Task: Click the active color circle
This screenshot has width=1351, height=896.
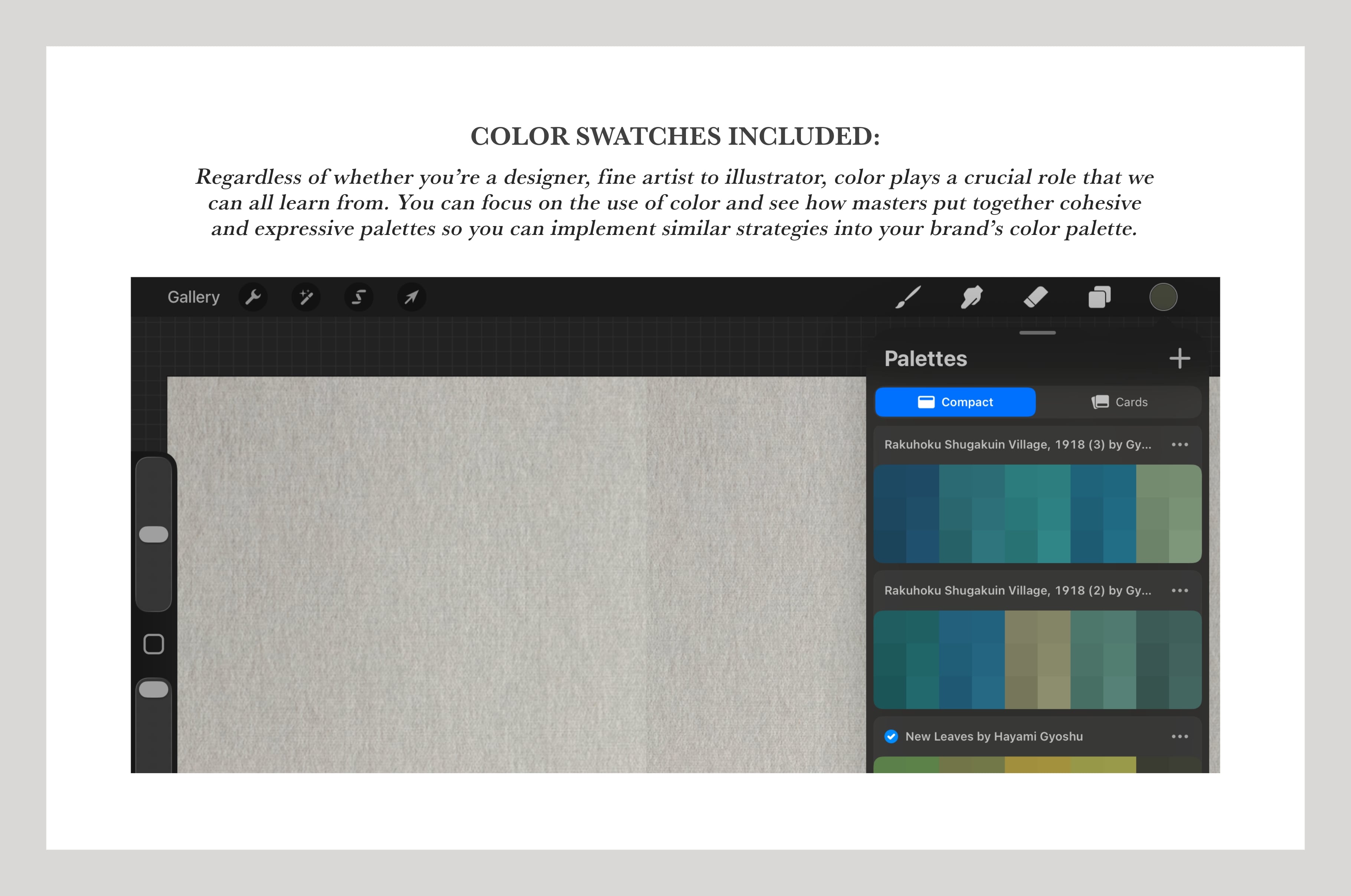Action: pos(1163,297)
